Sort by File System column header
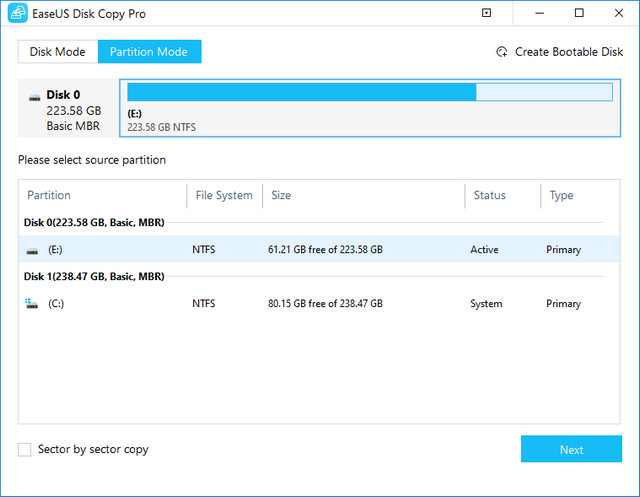The image size is (640, 497). tap(223, 196)
